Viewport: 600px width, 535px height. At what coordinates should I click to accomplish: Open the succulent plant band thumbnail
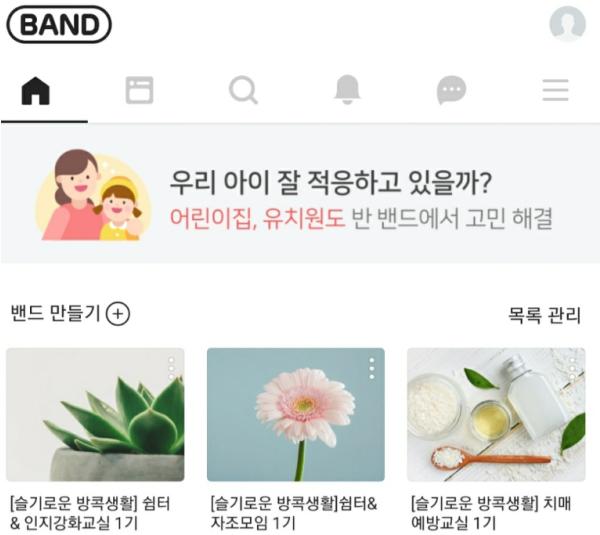pos(95,414)
